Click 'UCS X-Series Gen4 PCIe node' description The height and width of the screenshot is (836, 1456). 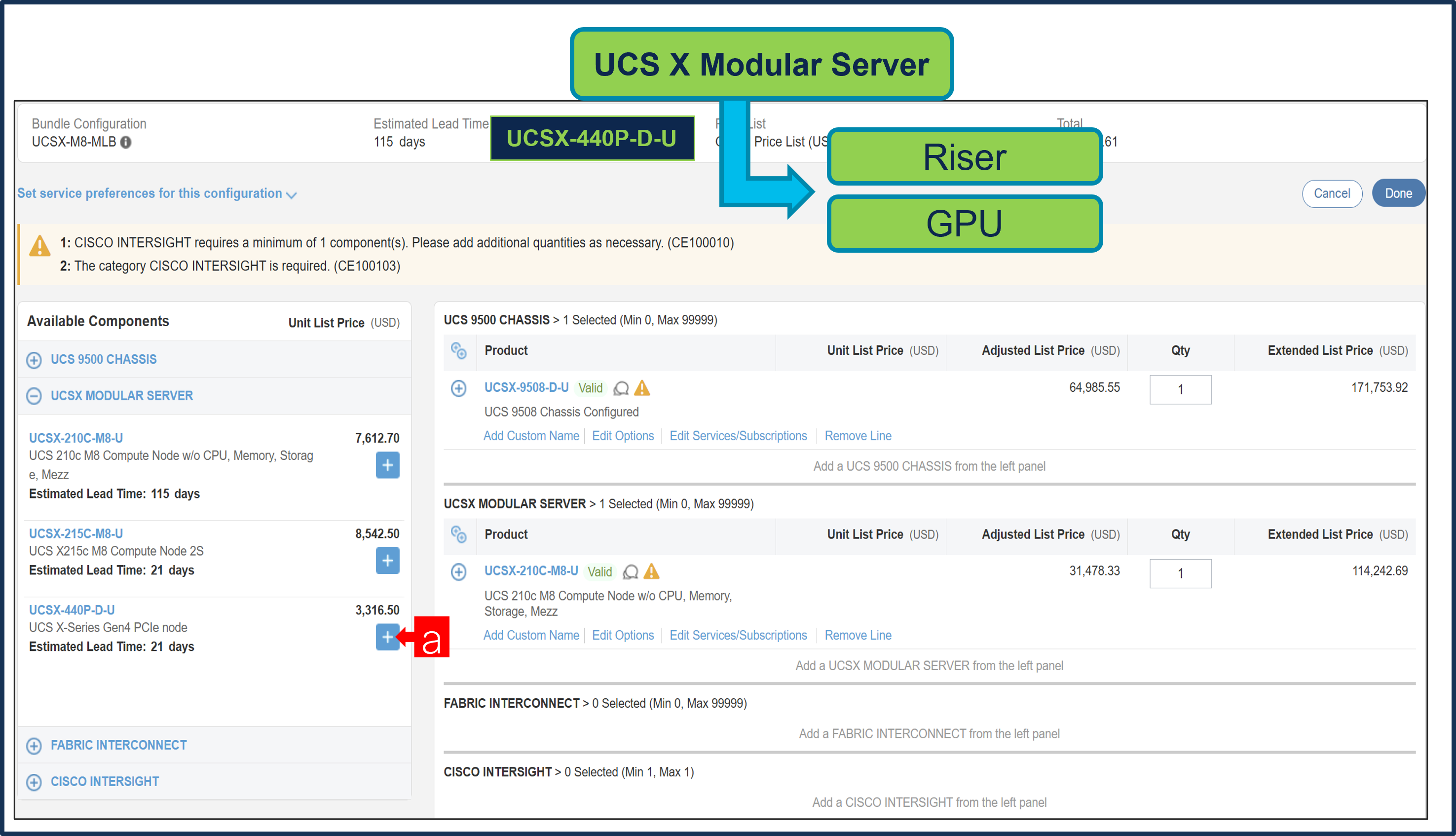[108, 628]
